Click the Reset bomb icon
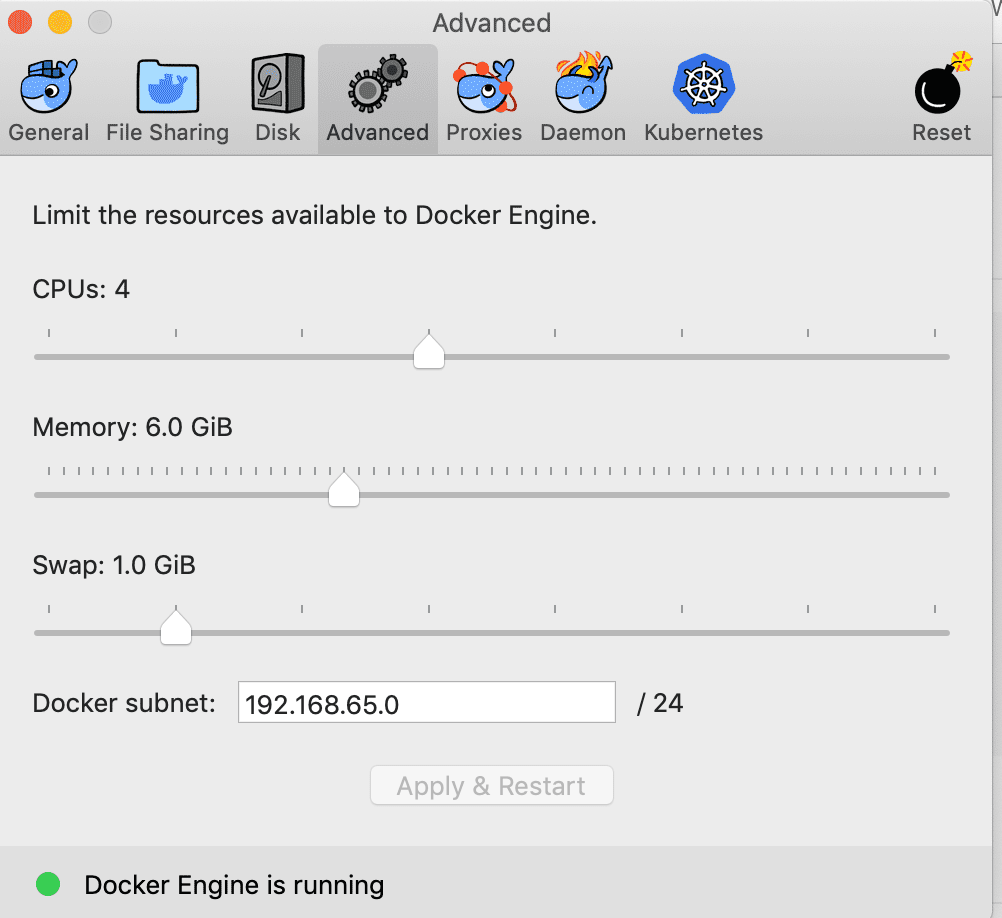The width and height of the screenshot is (1002, 918). point(942,83)
